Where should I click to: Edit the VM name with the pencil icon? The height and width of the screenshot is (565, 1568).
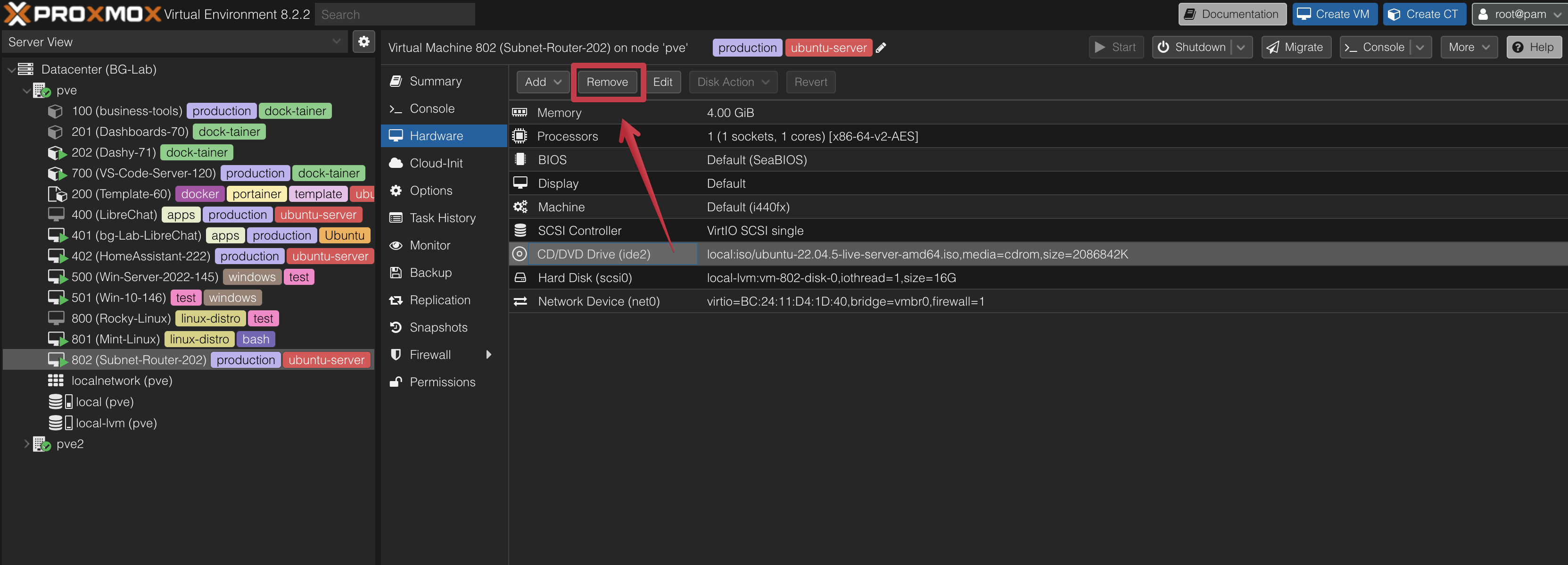[x=881, y=48]
